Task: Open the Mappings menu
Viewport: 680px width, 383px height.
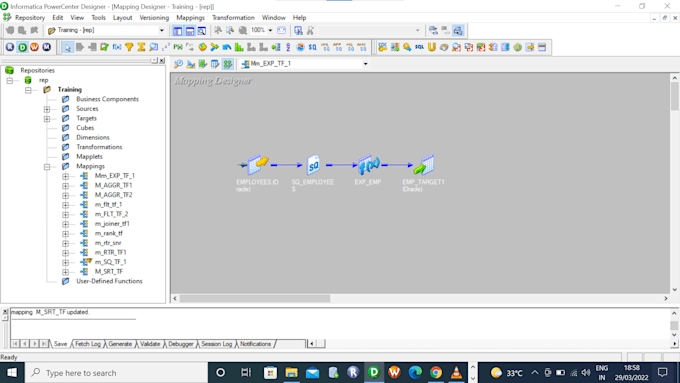Action: (x=190, y=18)
